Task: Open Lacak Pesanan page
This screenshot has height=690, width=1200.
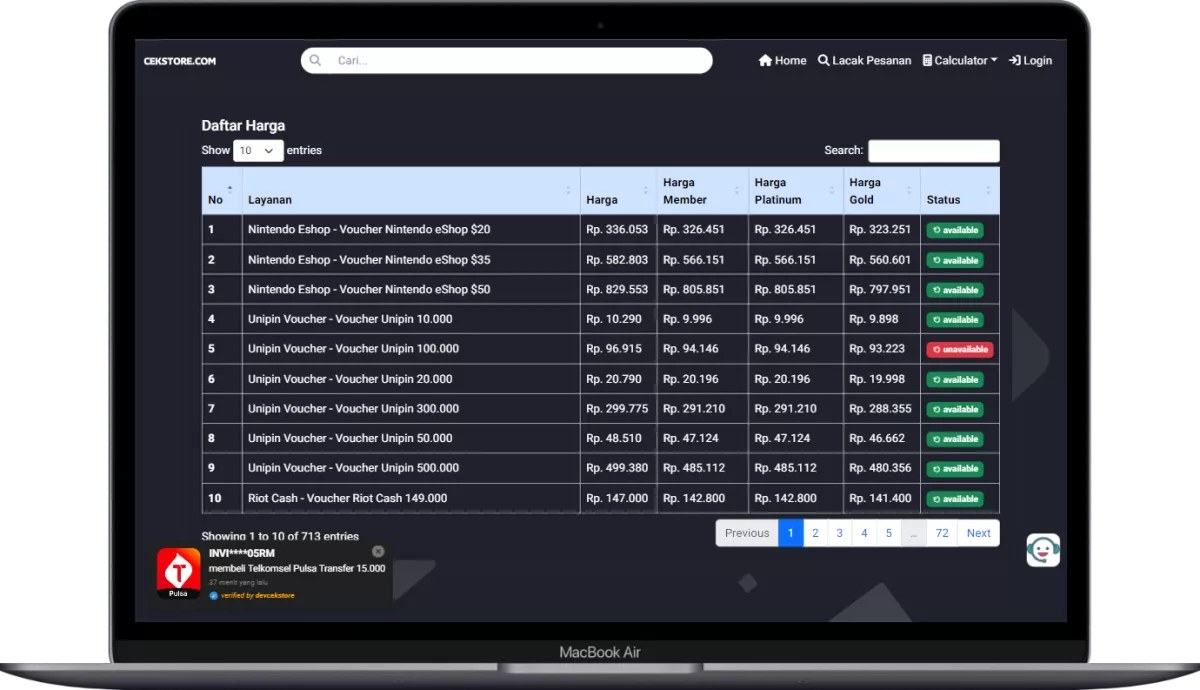Action: point(864,61)
